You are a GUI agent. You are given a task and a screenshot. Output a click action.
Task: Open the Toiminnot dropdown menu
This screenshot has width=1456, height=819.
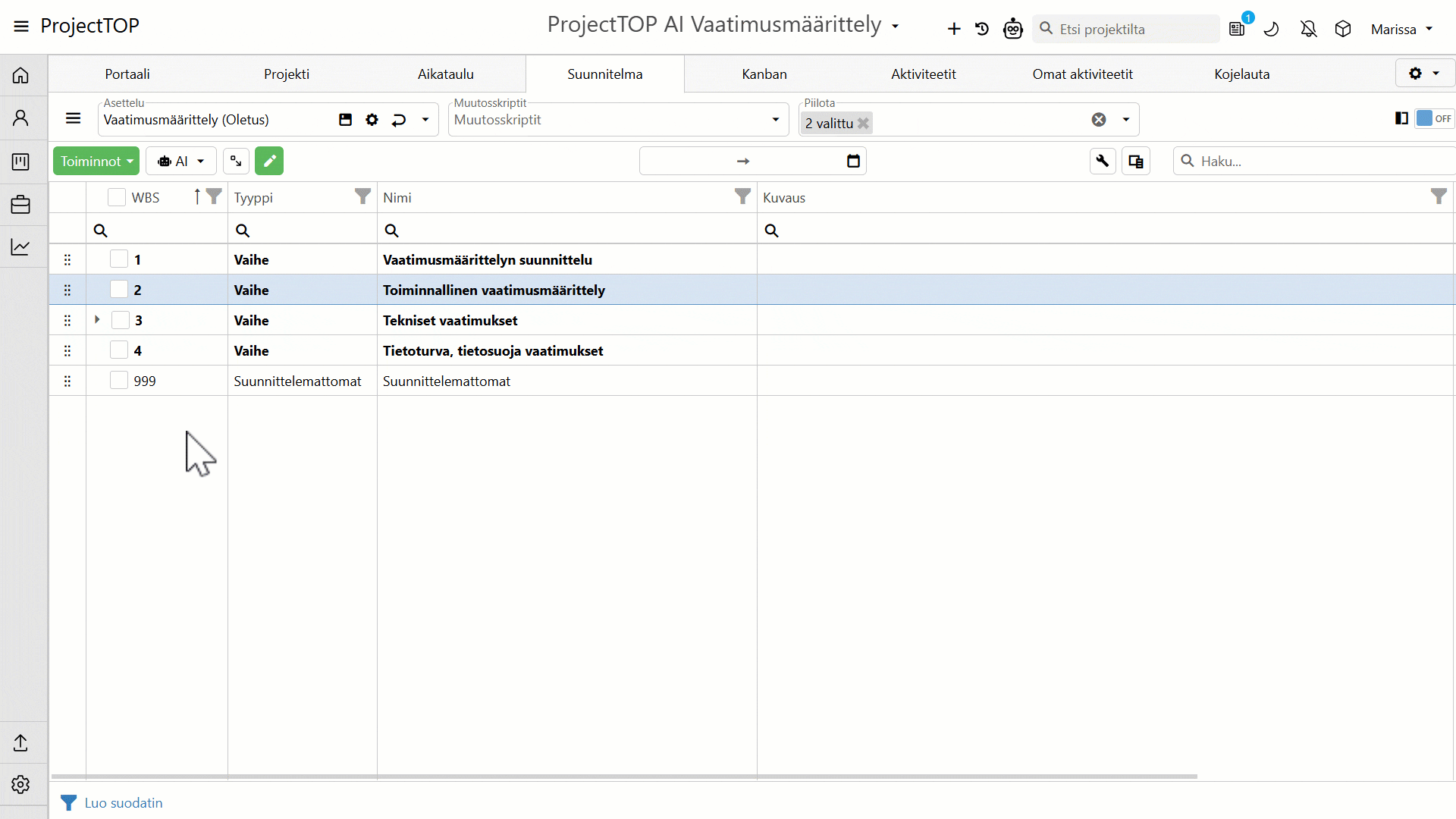click(x=96, y=161)
